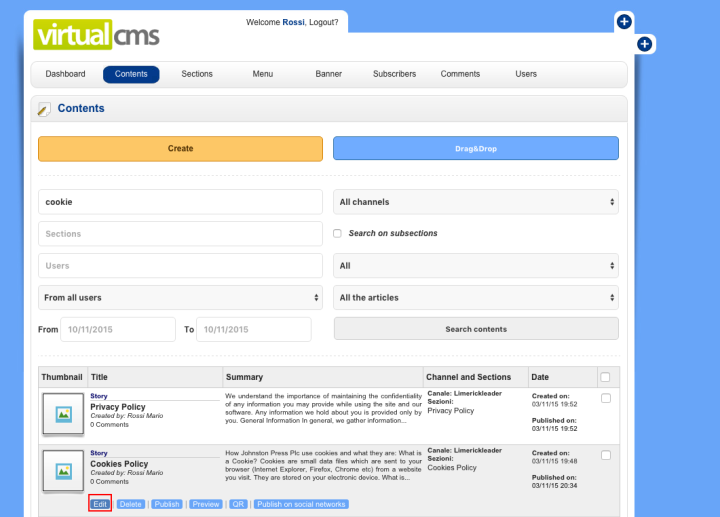This screenshot has height=517, width=720.
Task: Expand the From all users dropdown
Action: tap(180, 298)
